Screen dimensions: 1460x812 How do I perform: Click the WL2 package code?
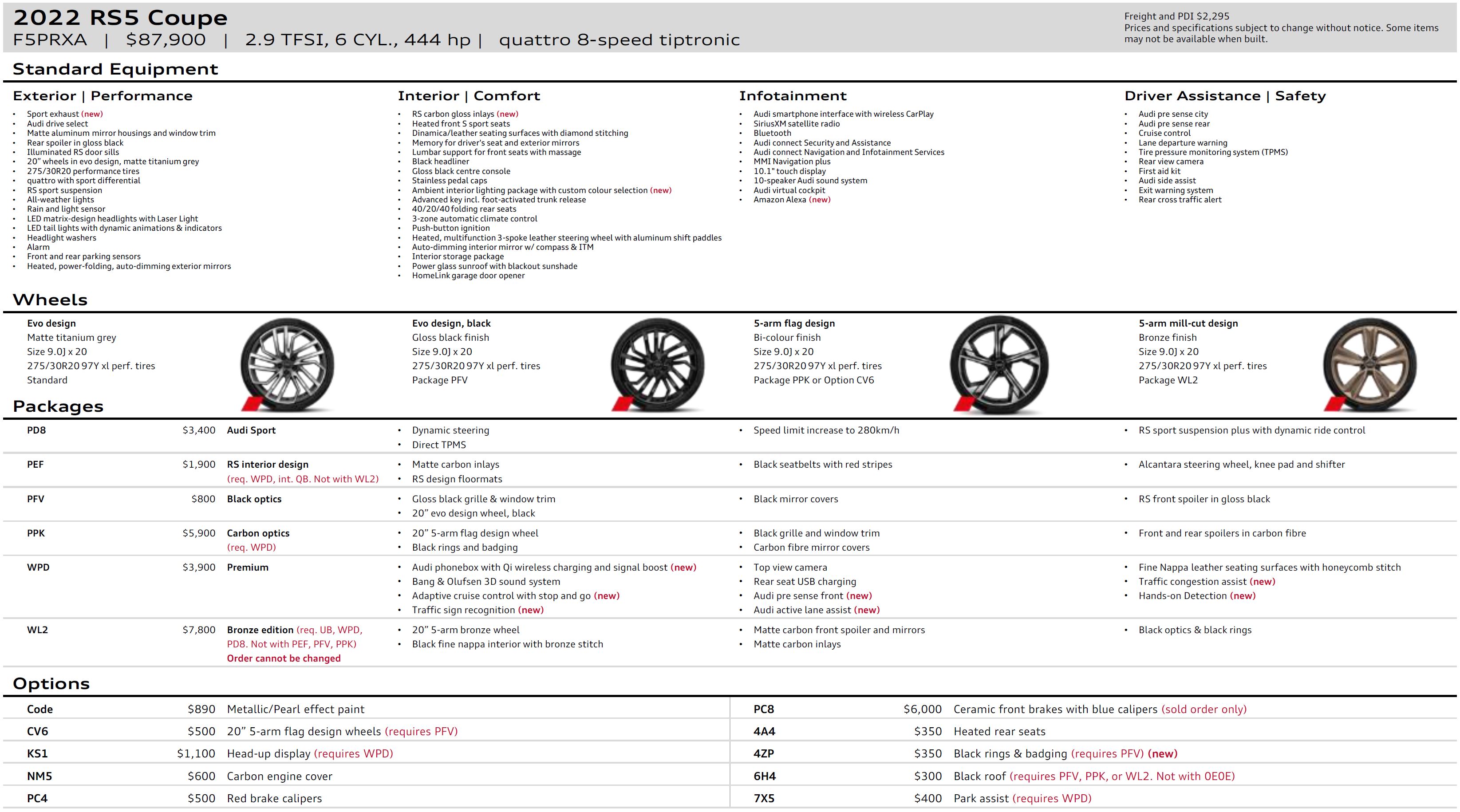click(37, 630)
